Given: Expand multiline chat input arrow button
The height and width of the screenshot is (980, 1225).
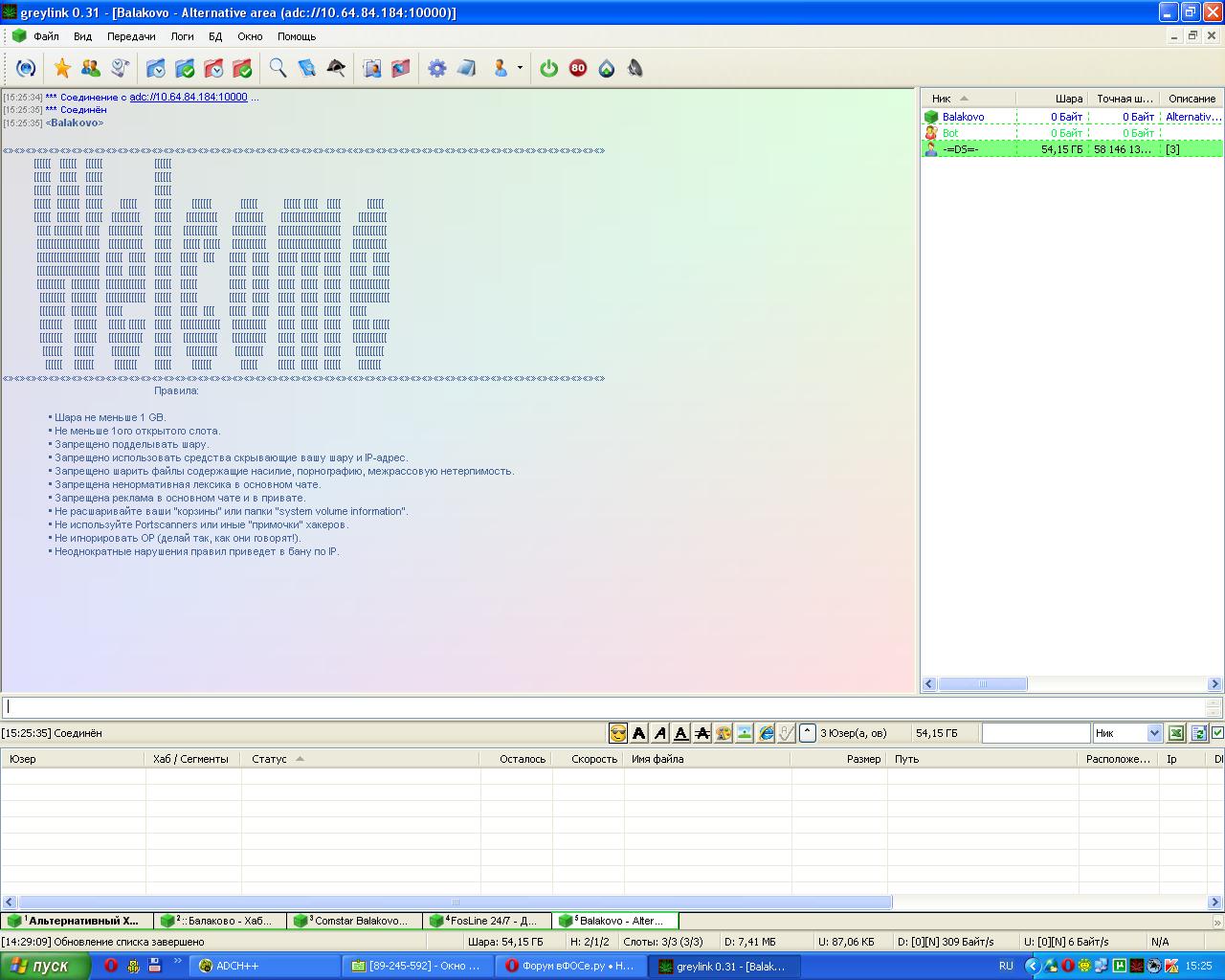Looking at the screenshot, I should [807, 733].
